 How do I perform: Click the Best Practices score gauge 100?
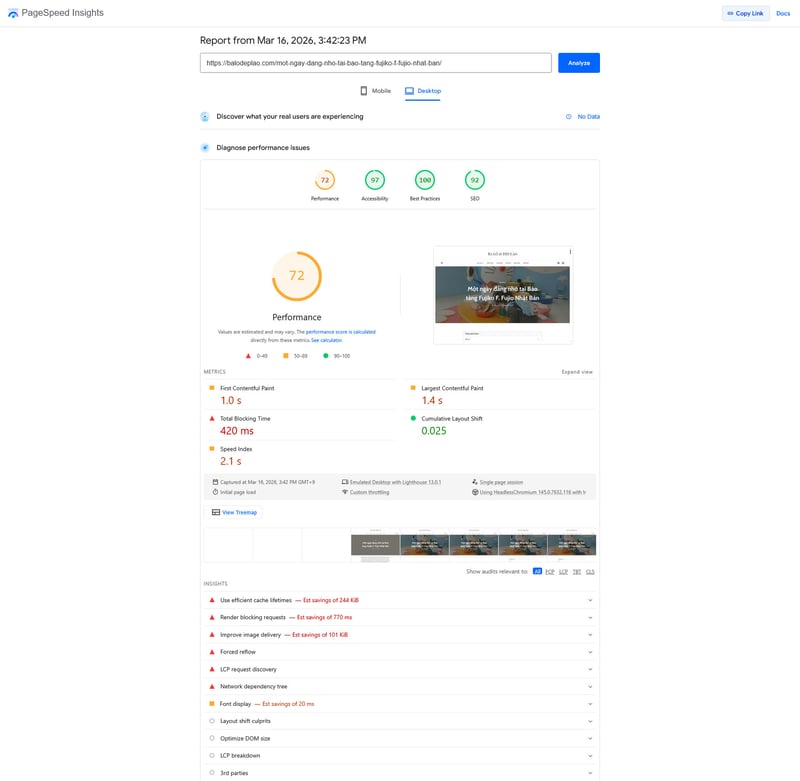[425, 180]
